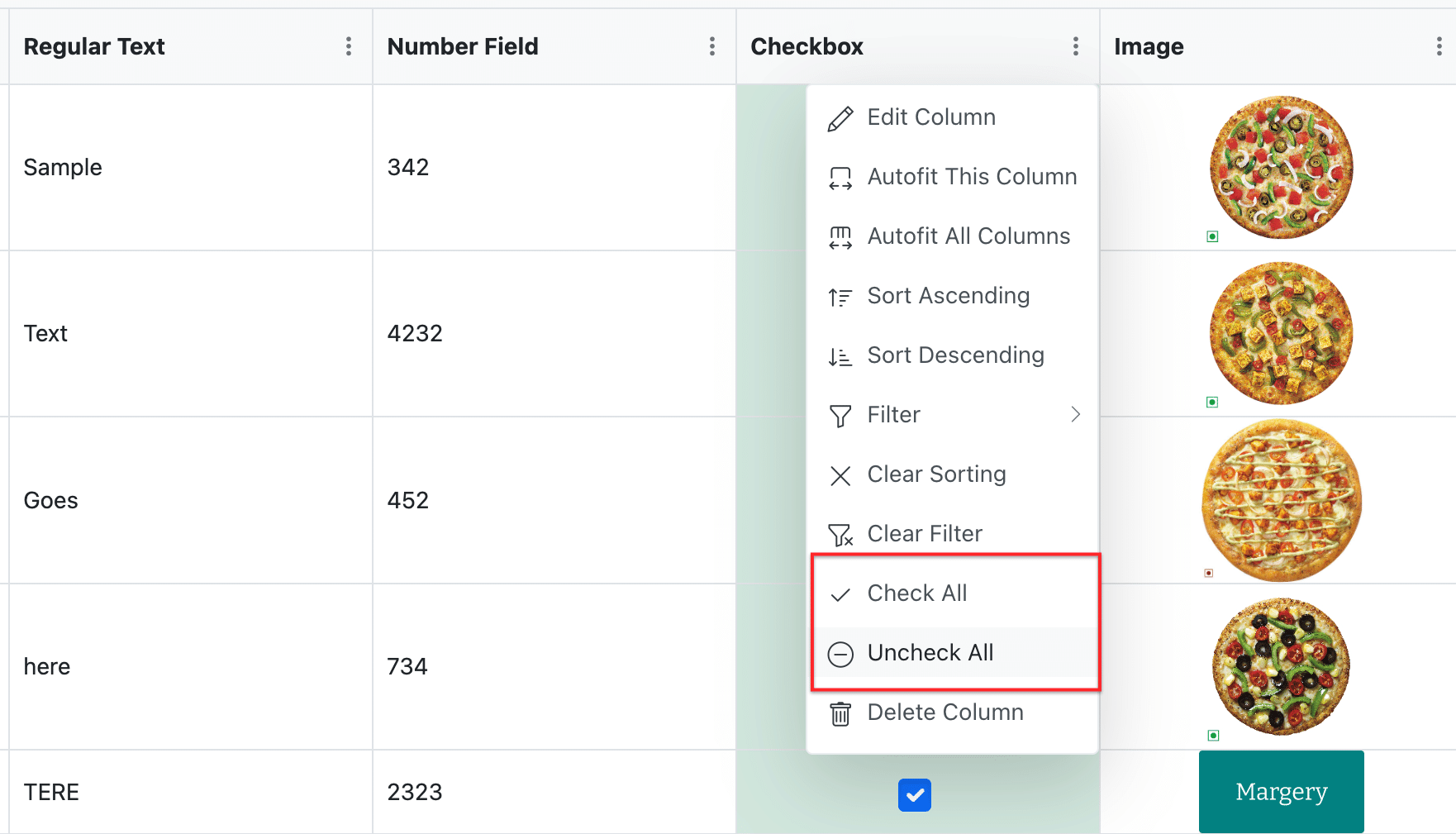Viewport: 1456px width, 834px height.
Task: Select Uncheck All in the menu
Action: pyautogui.click(x=930, y=652)
